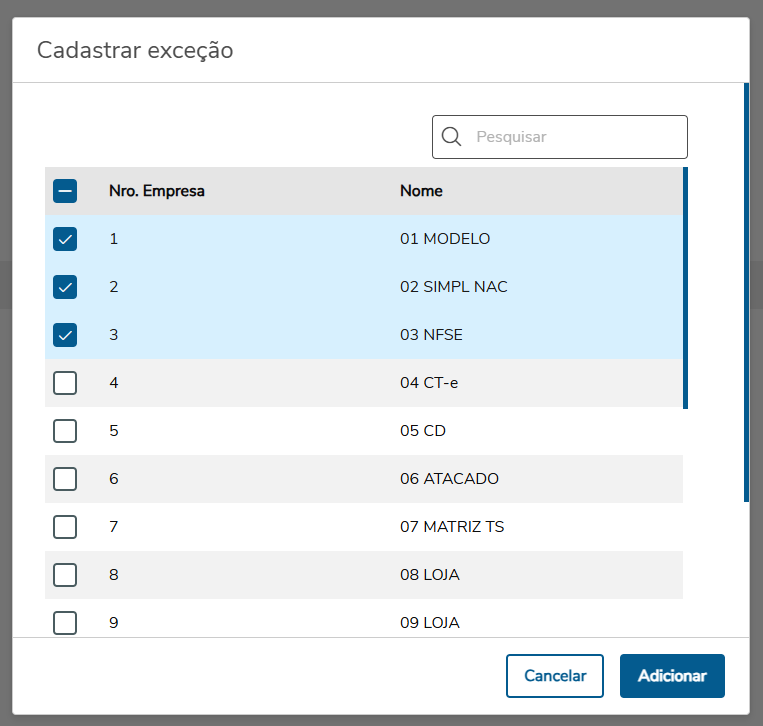763x726 pixels.
Task: Check the 08 LOJA row checkbox
Action: 65,575
